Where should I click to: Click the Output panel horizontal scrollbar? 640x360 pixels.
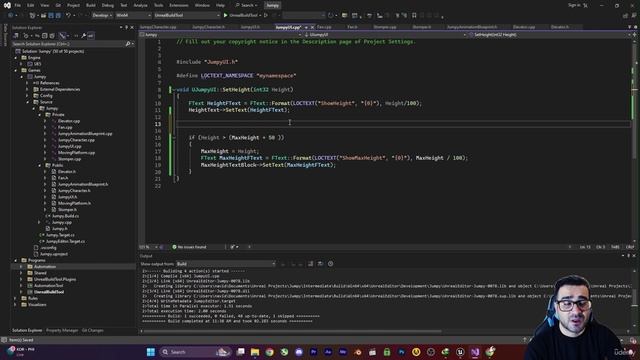coord(292,331)
